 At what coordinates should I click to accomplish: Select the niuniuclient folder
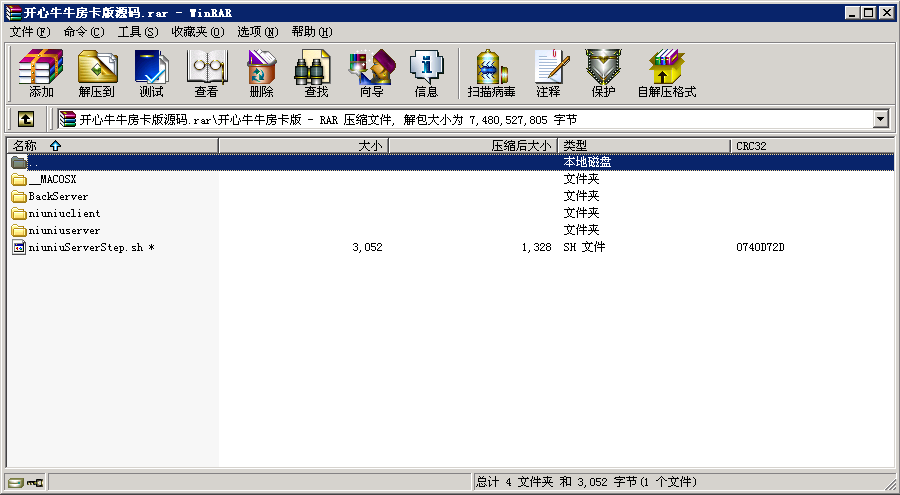click(64, 213)
